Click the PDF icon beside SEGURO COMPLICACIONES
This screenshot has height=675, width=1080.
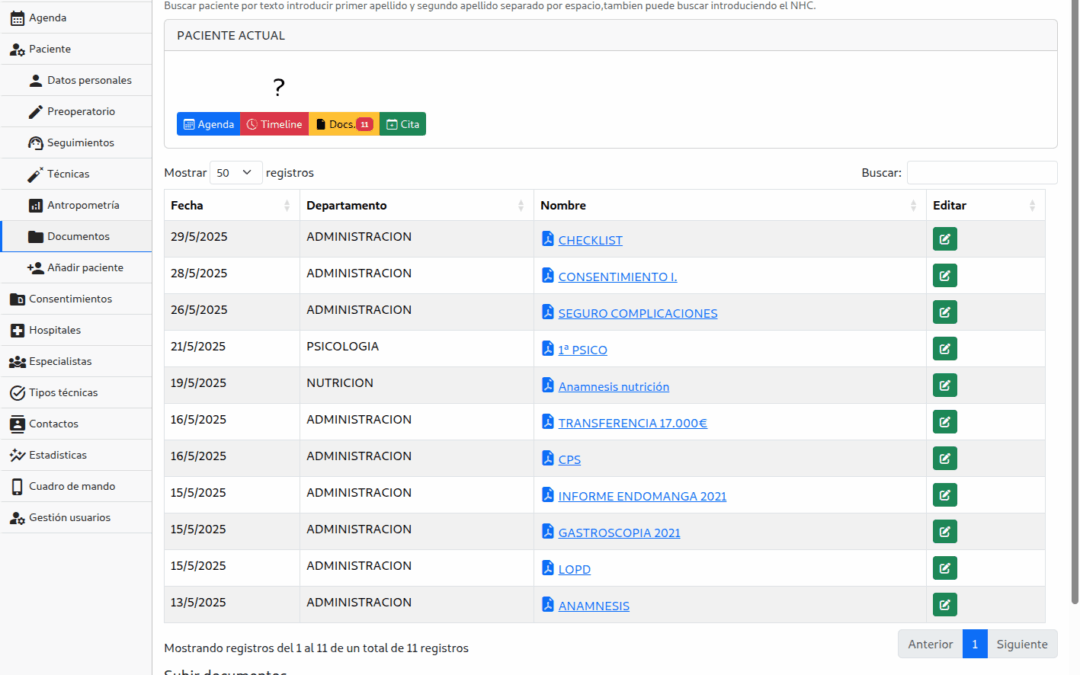[x=548, y=311]
